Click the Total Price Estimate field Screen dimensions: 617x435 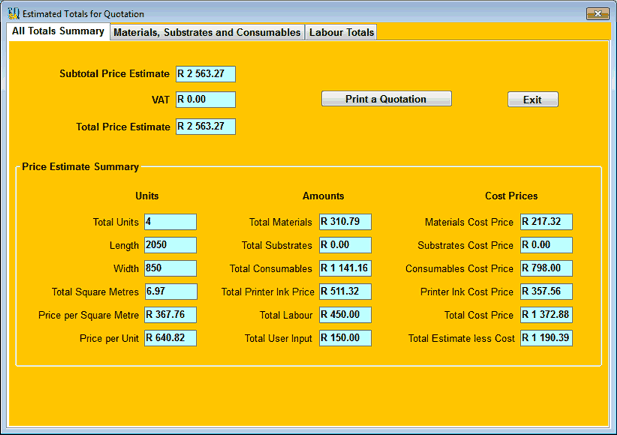tap(205, 126)
